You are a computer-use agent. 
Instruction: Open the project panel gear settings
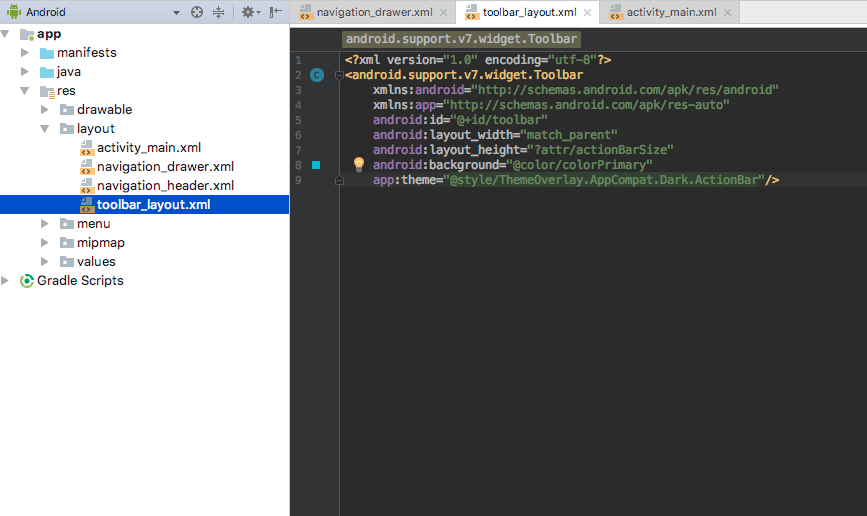250,12
